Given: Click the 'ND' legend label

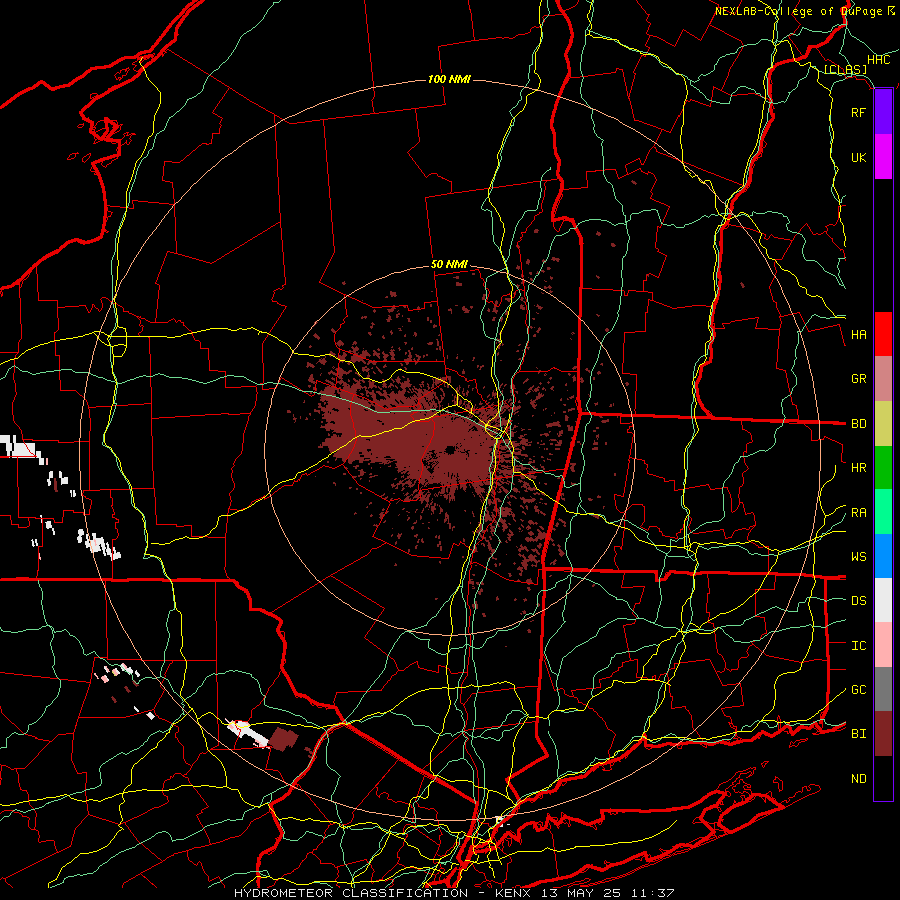Looking at the screenshot, I should [858, 779].
